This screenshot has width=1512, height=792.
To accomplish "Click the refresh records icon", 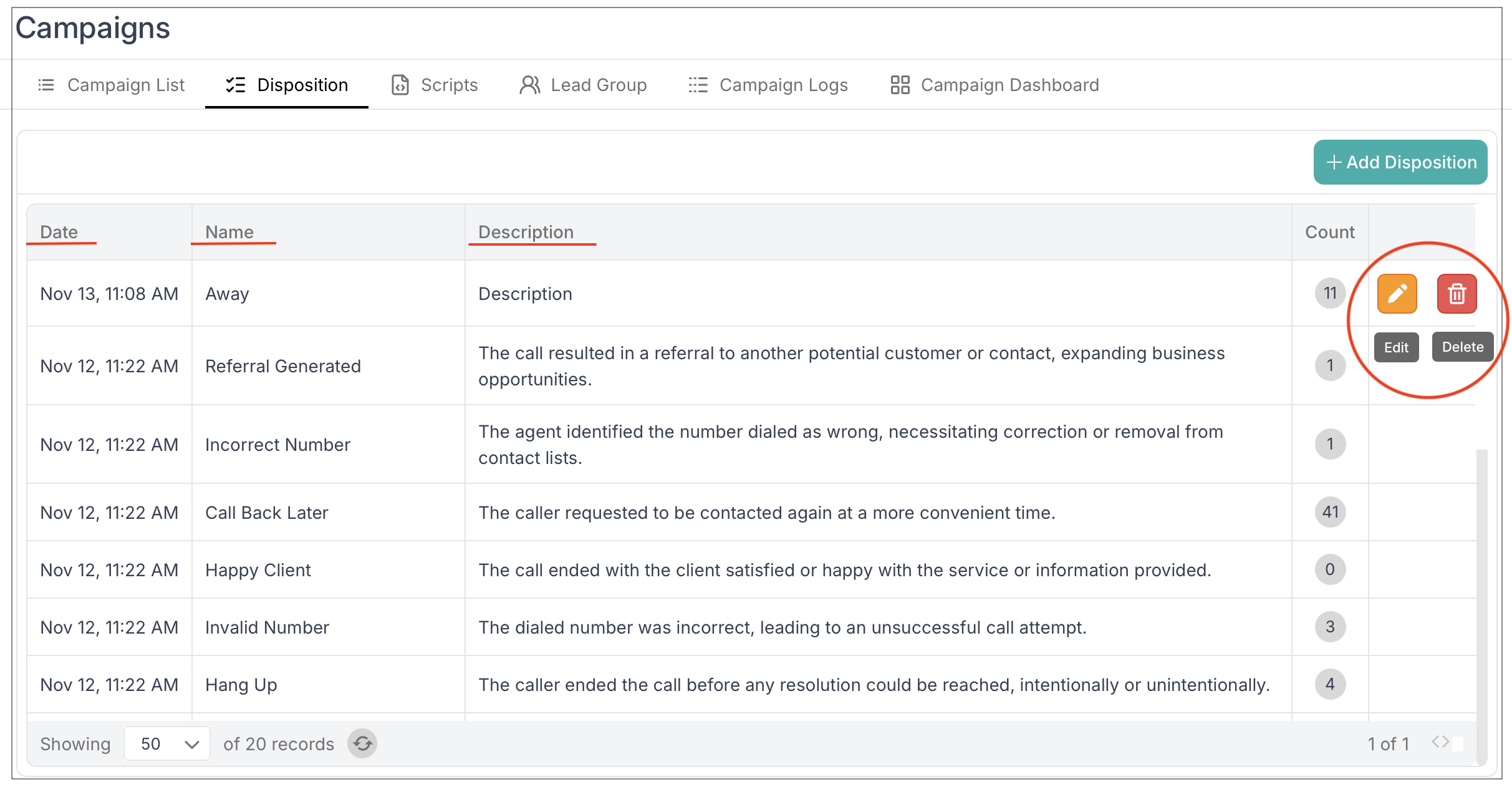I will tap(362, 743).
